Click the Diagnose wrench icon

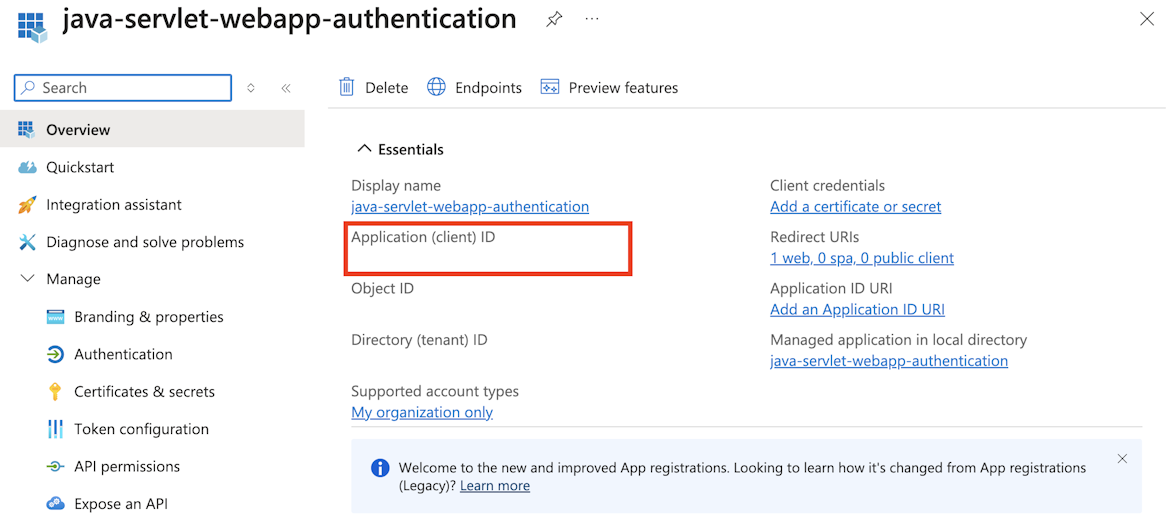(27, 242)
